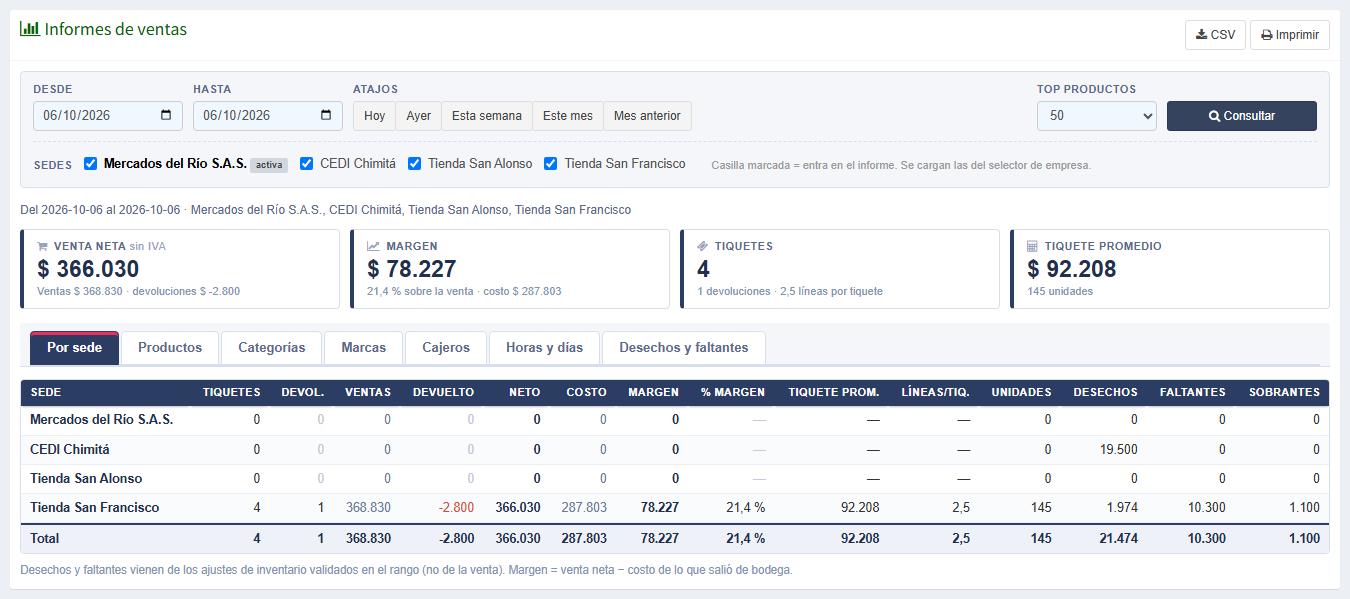This screenshot has width=1350, height=599.
Task: Click the line chart icon on Margen card
Action: tap(373, 246)
